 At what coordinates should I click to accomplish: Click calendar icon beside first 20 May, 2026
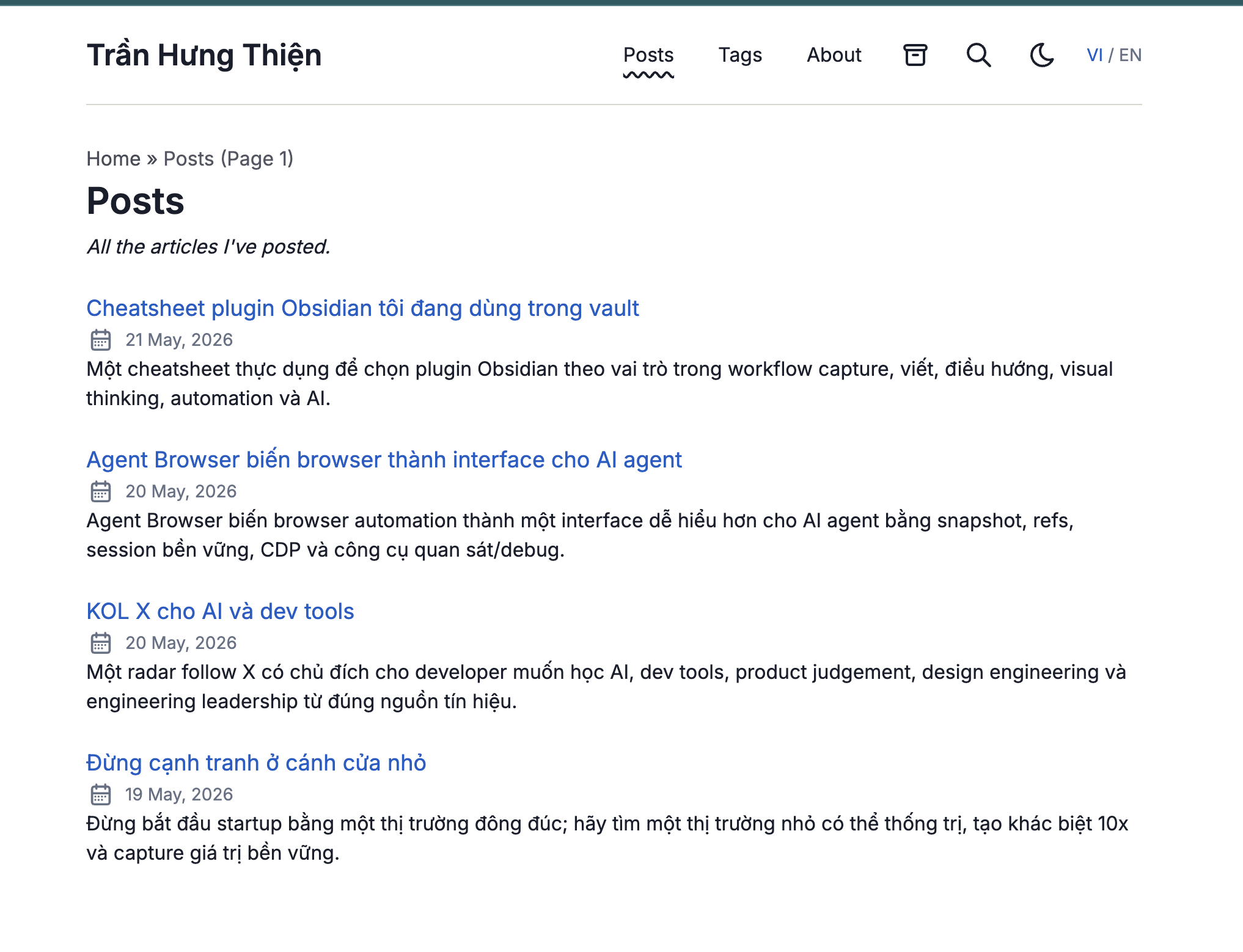101,491
